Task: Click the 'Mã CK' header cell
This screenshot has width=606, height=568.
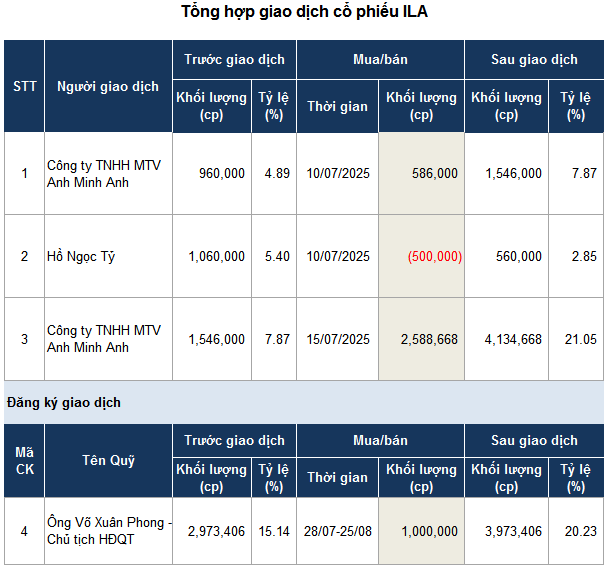Action: (x=24, y=461)
